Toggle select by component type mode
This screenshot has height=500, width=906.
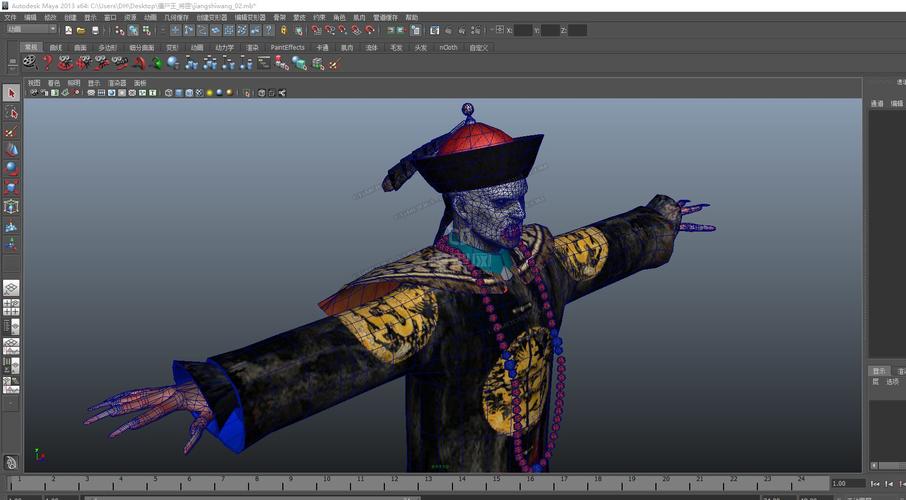tap(147, 30)
